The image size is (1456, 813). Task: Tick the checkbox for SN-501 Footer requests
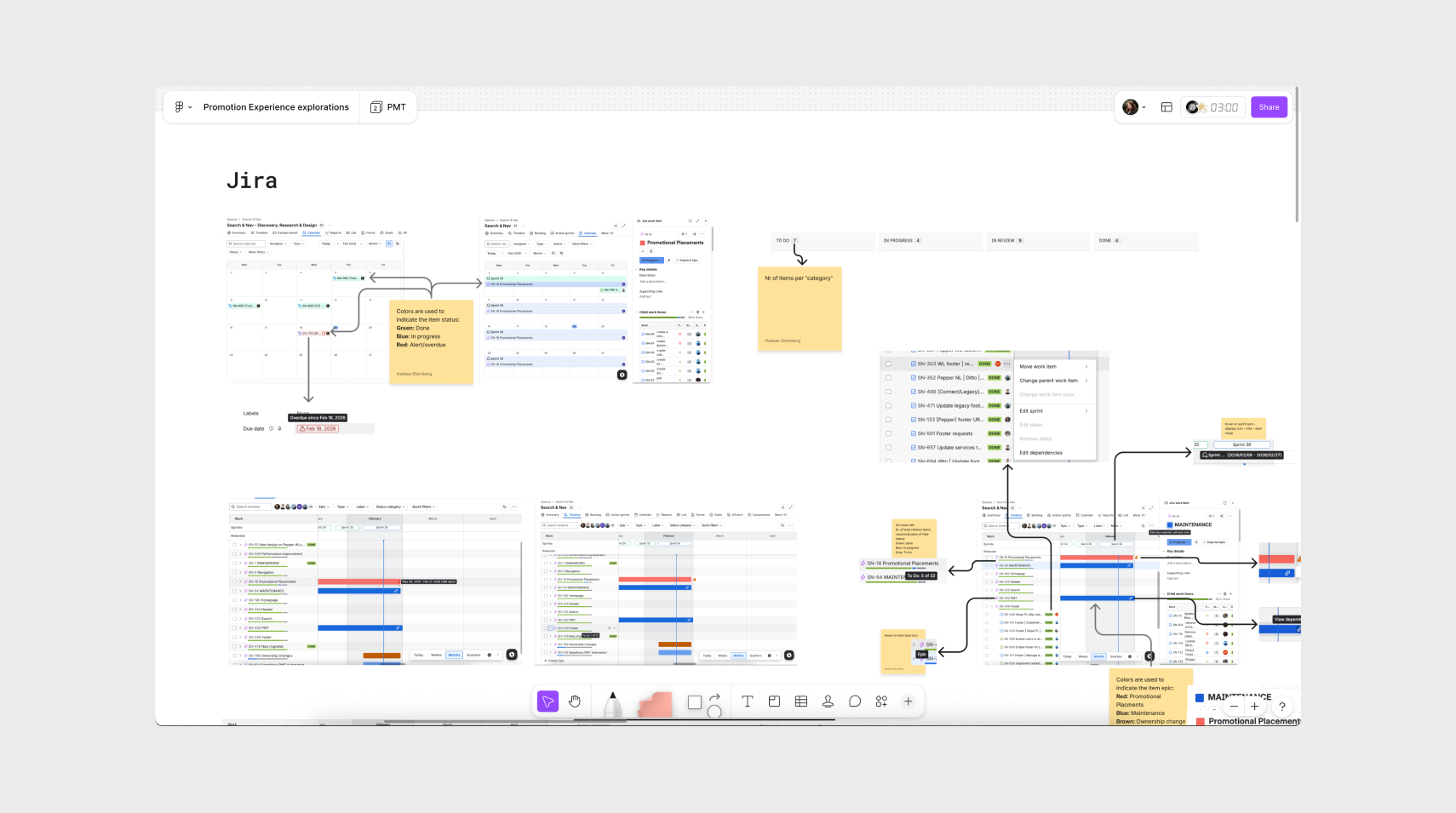888,433
